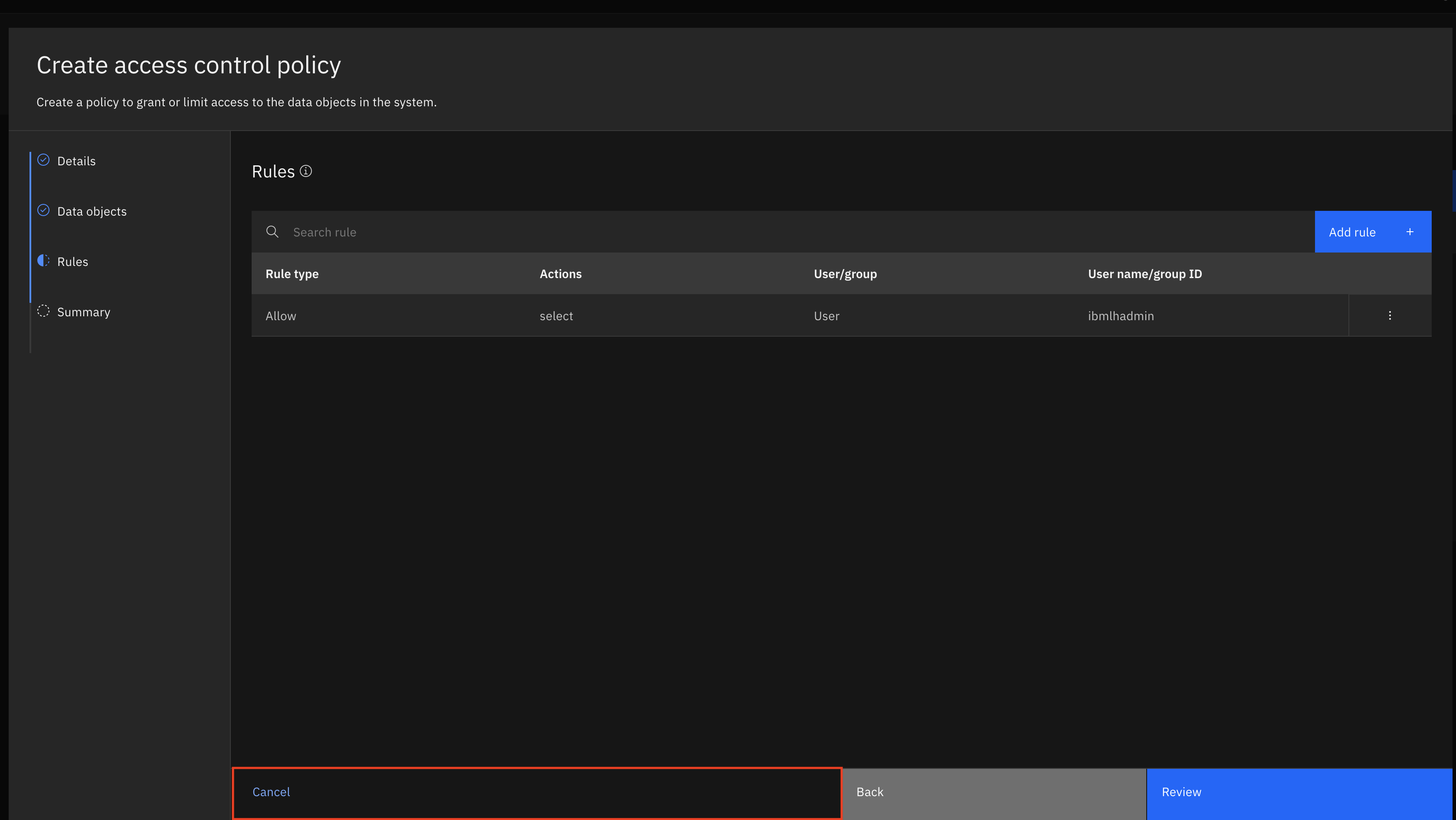Click the plus icon on Add rule
Image resolution: width=1456 pixels, height=820 pixels.
tap(1410, 232)
